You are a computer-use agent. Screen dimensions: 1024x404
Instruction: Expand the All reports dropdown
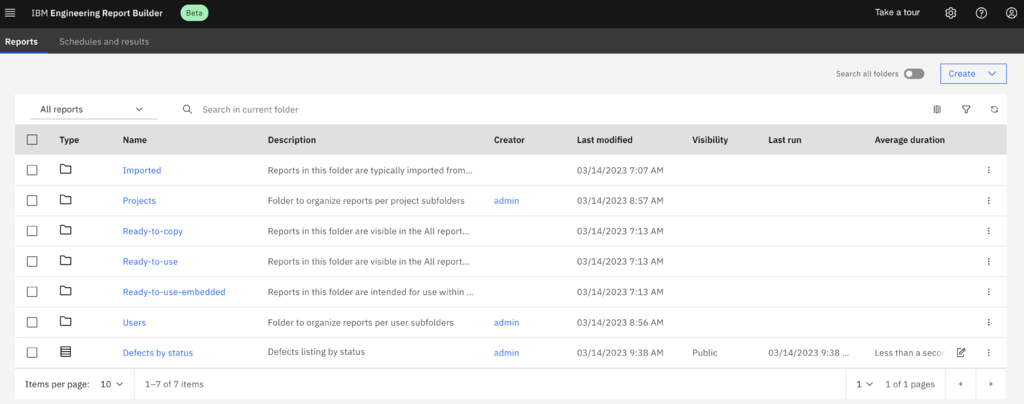click(91, 110)
